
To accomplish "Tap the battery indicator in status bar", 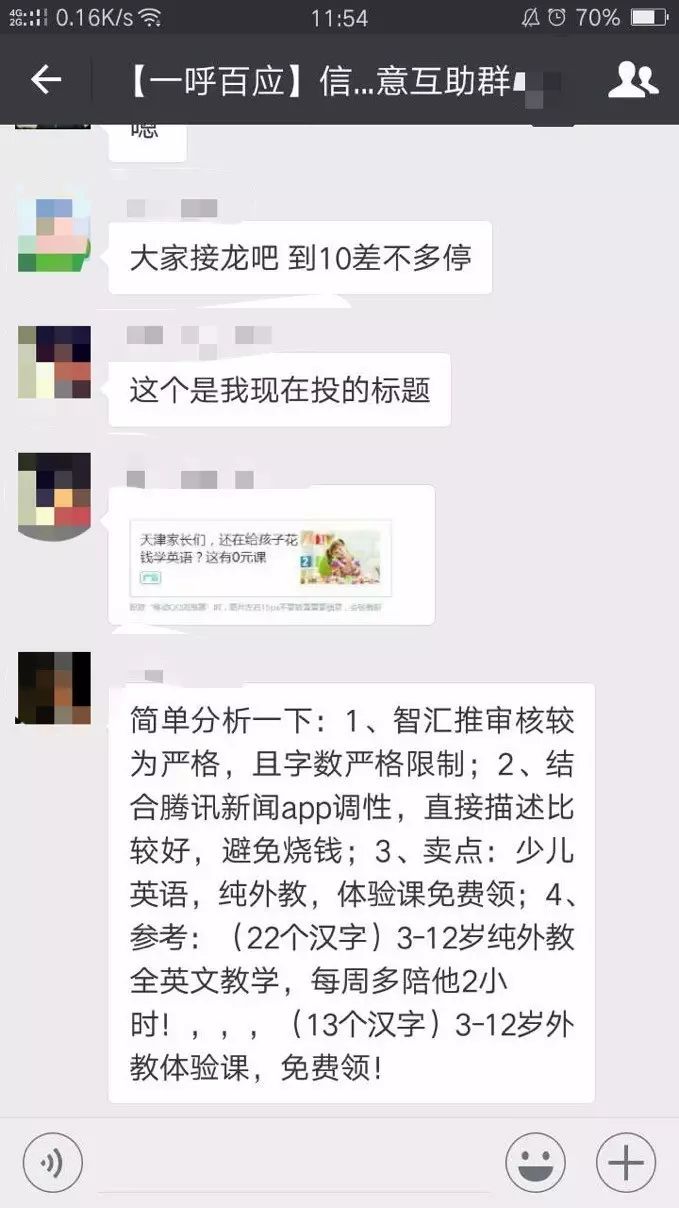I will 649,18.
